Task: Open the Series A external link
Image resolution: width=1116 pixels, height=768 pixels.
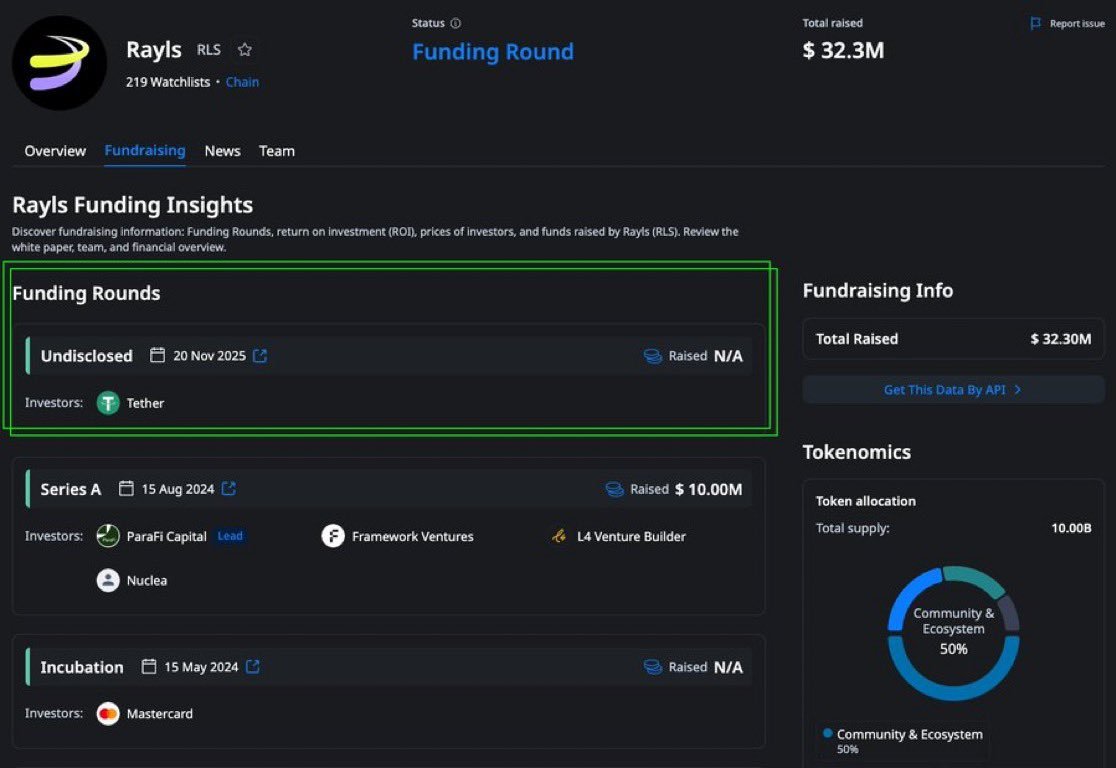Action: 229,489
